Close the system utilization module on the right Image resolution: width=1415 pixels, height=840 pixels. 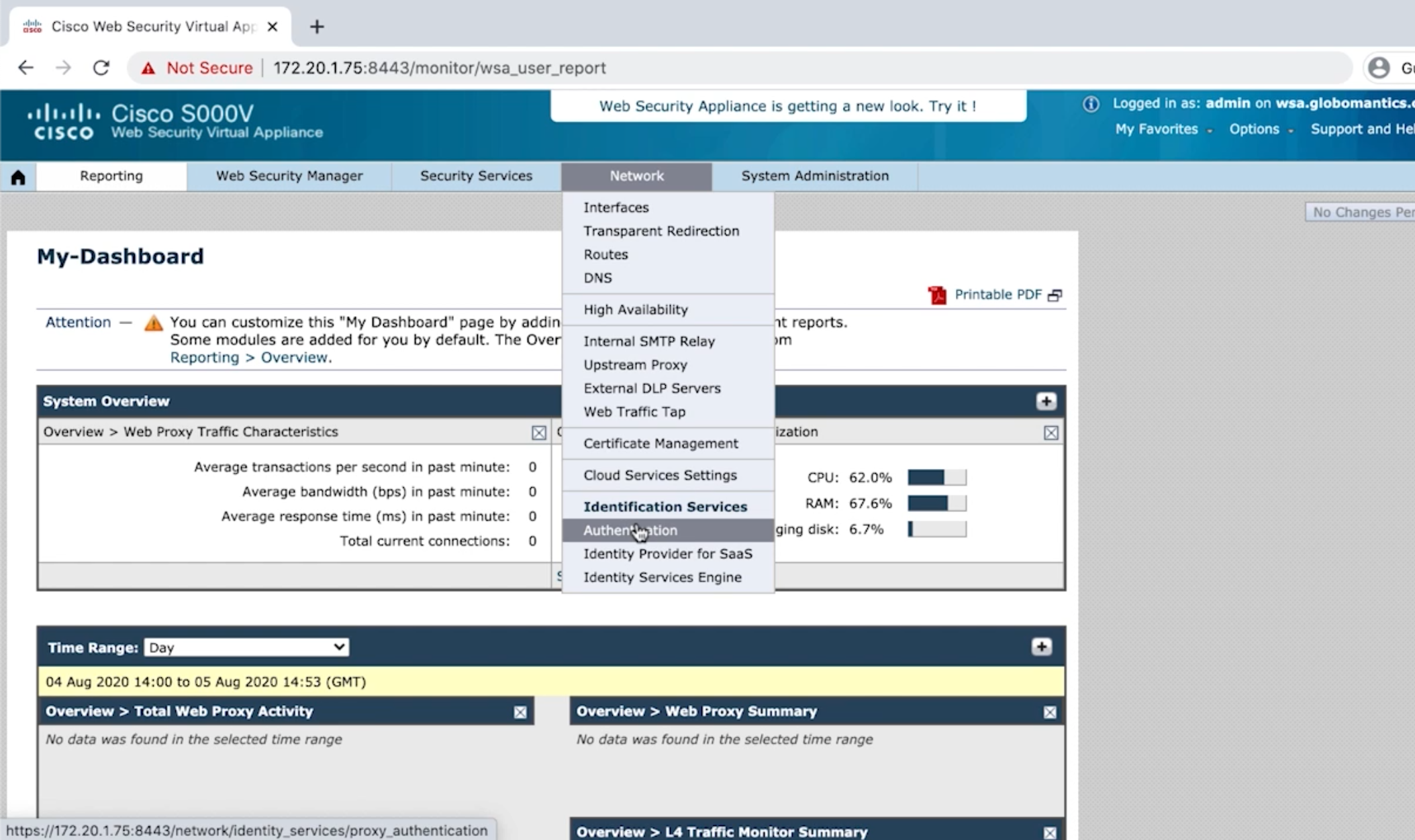click(x=1051, y=433)
